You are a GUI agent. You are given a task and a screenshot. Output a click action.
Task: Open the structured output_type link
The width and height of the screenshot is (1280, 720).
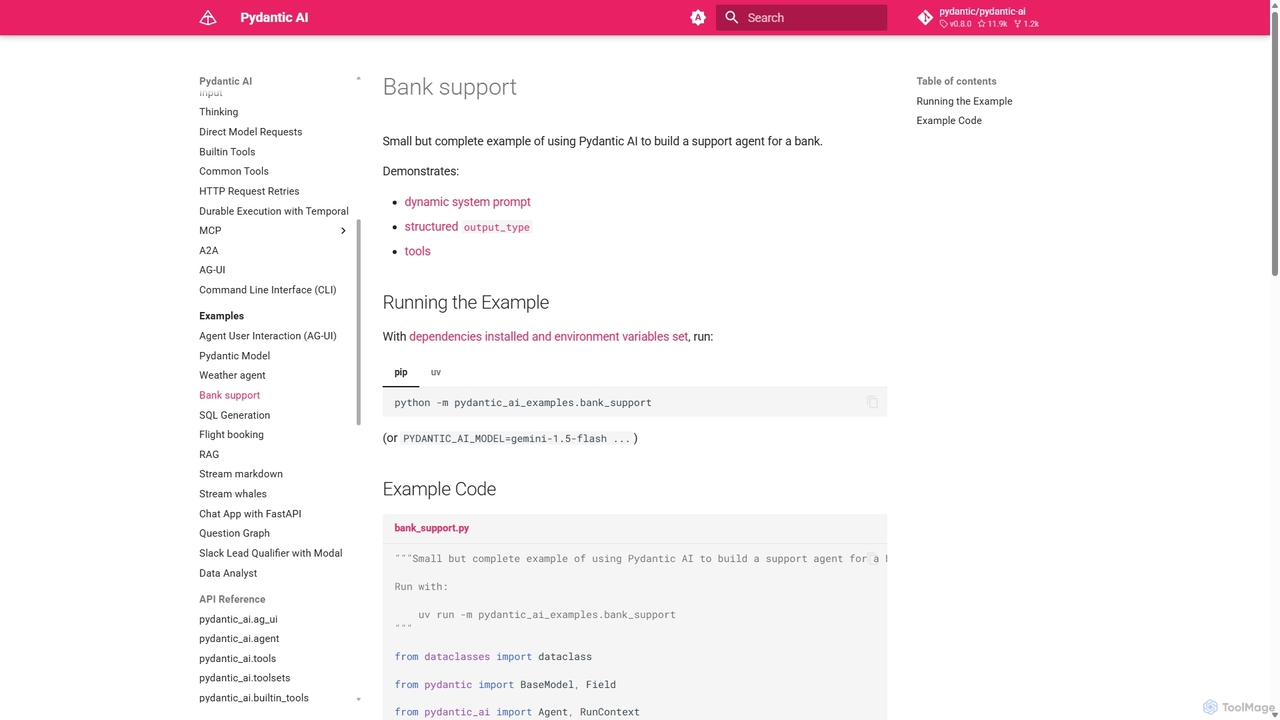467,227
